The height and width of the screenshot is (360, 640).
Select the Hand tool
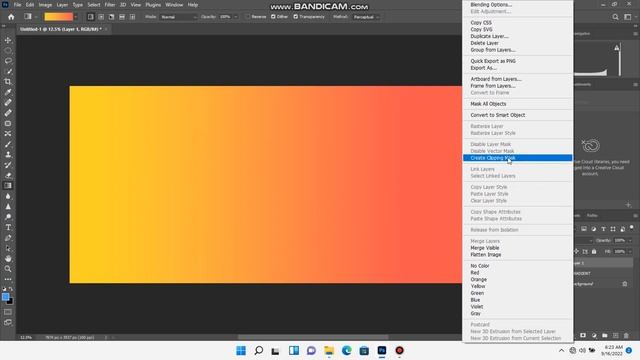pyautogui.click(x=8, y=259)
